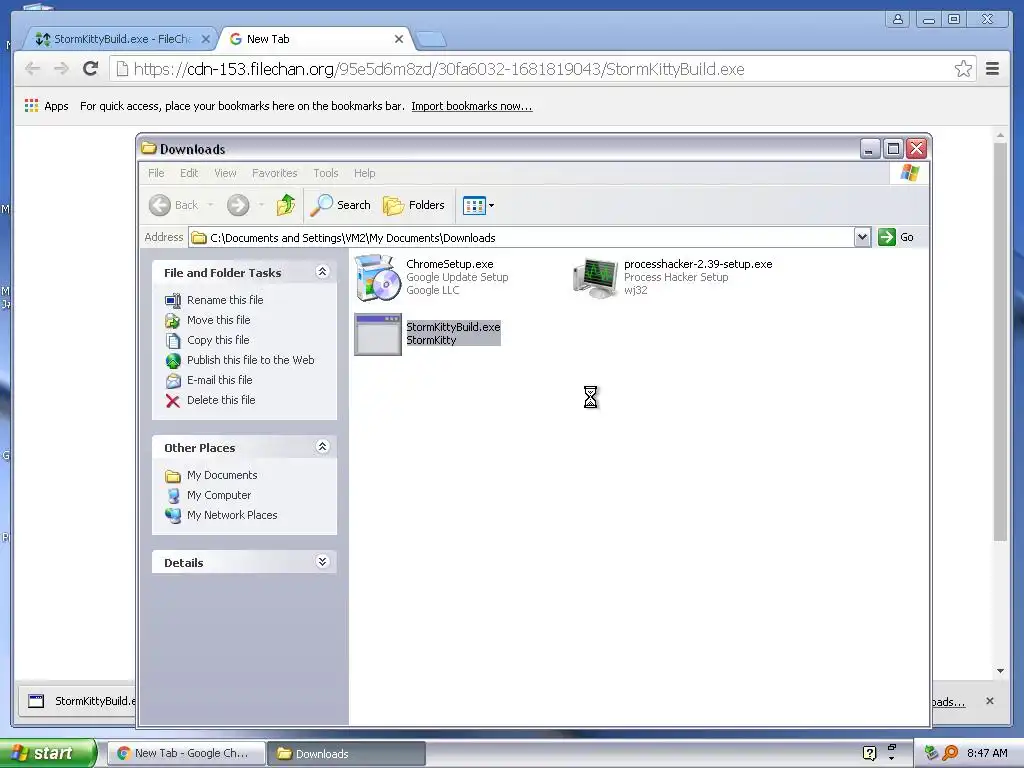The width and height of the screenshot is (1024, 768).
Task: Open the ChromeSetup.exe installer icon
Action: pyautogui.click(x=377, y=278)
